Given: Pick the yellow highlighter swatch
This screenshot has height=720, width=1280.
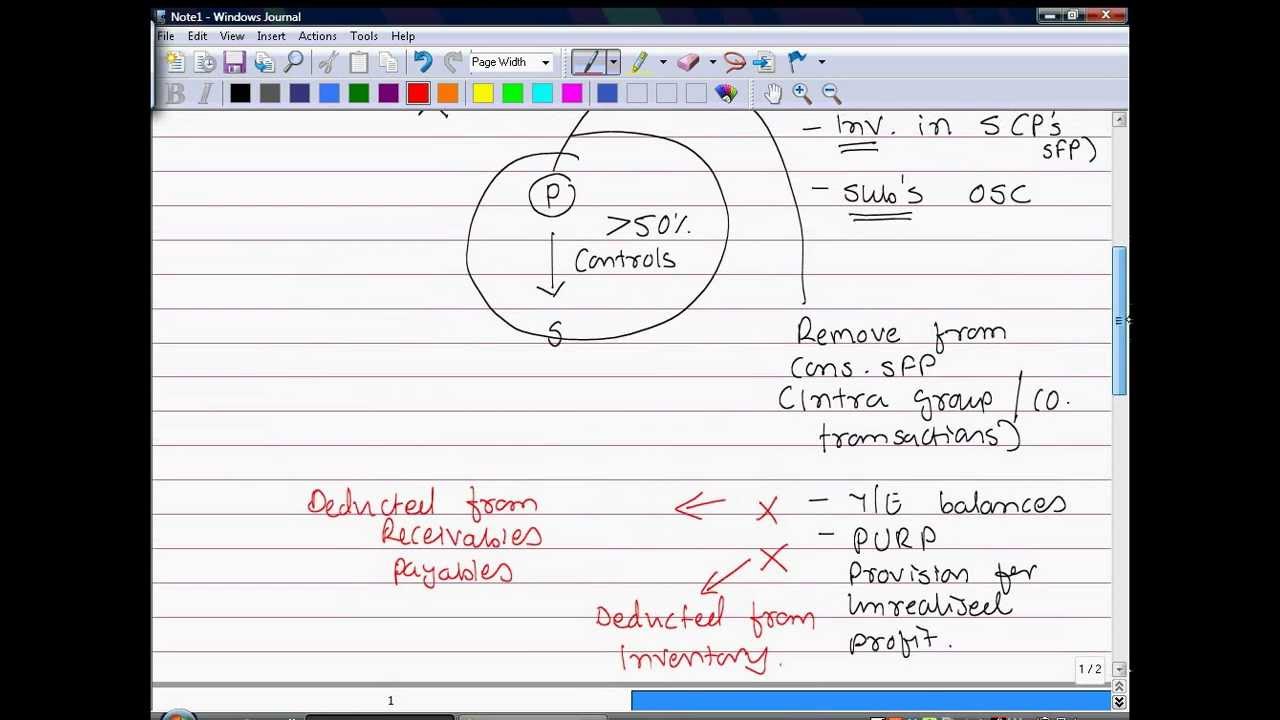Looking at the screenshot, I should click(x=483, y=94).
